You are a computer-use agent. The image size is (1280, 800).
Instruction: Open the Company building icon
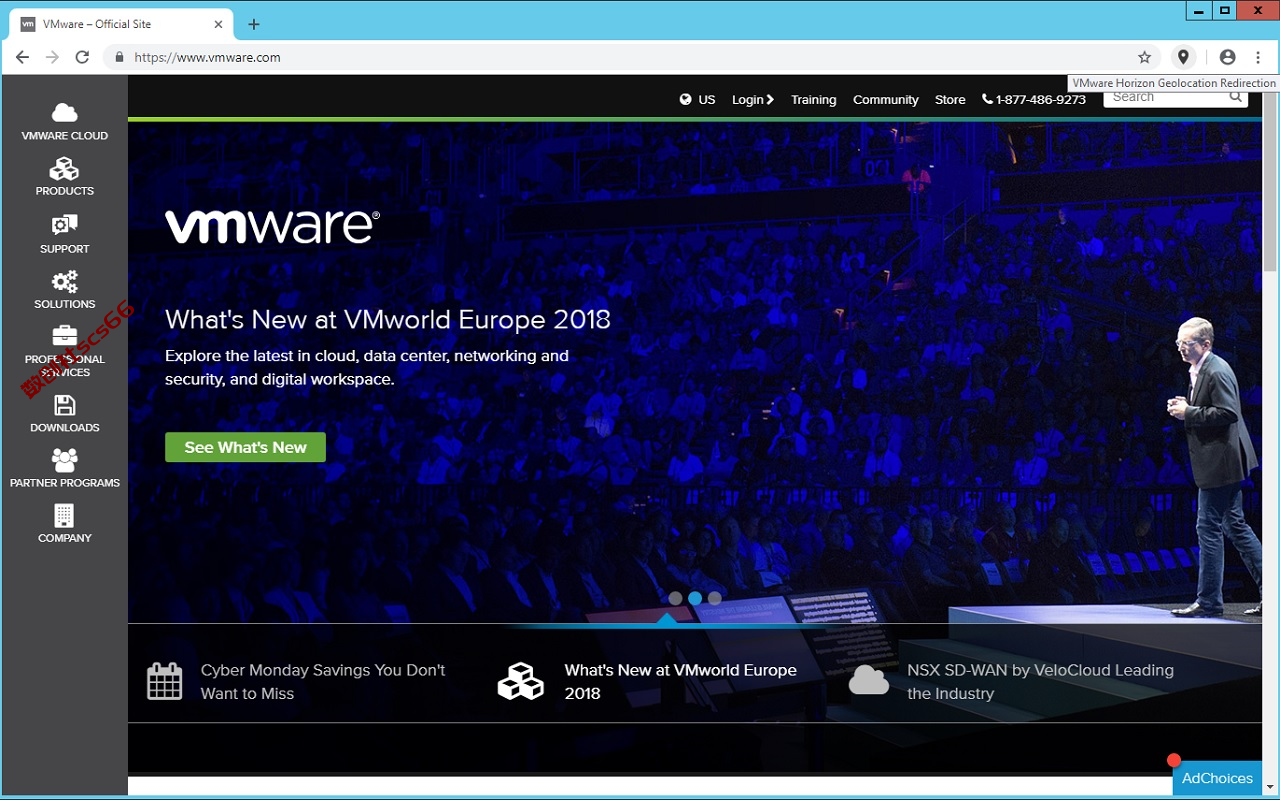pyautogui.click(x=64, y=515)
